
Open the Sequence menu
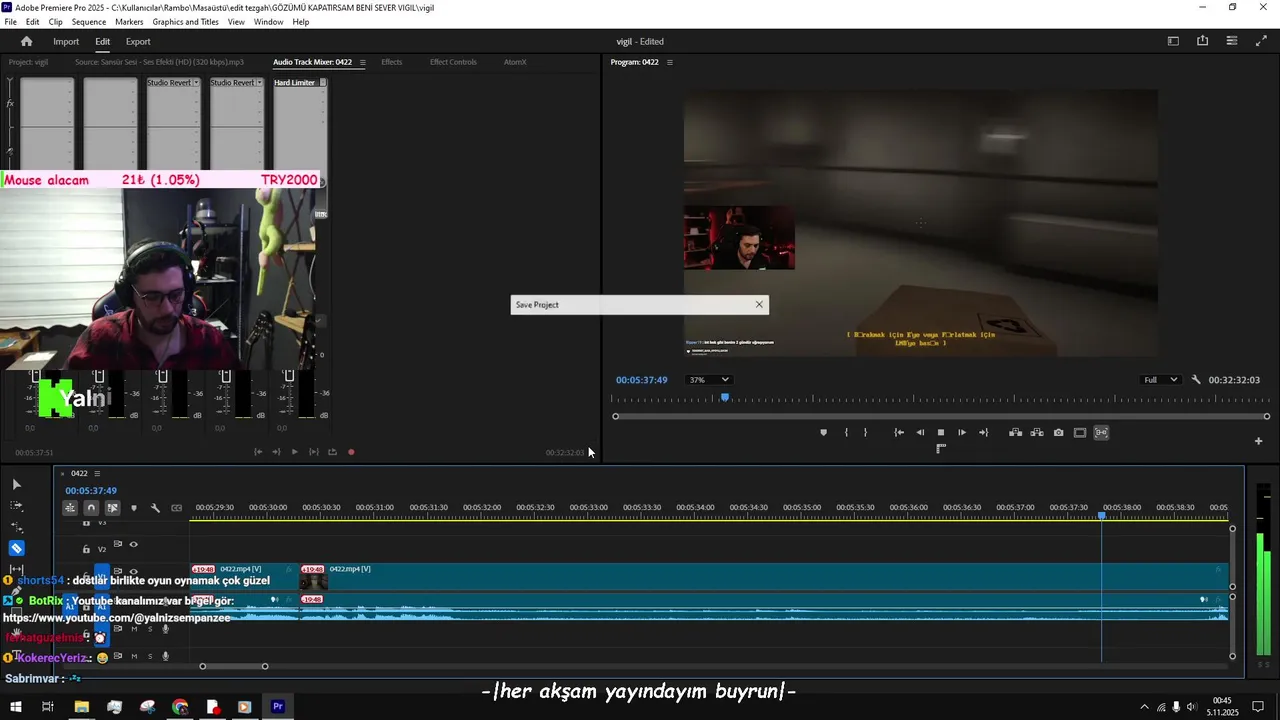[x=89, y=22]
